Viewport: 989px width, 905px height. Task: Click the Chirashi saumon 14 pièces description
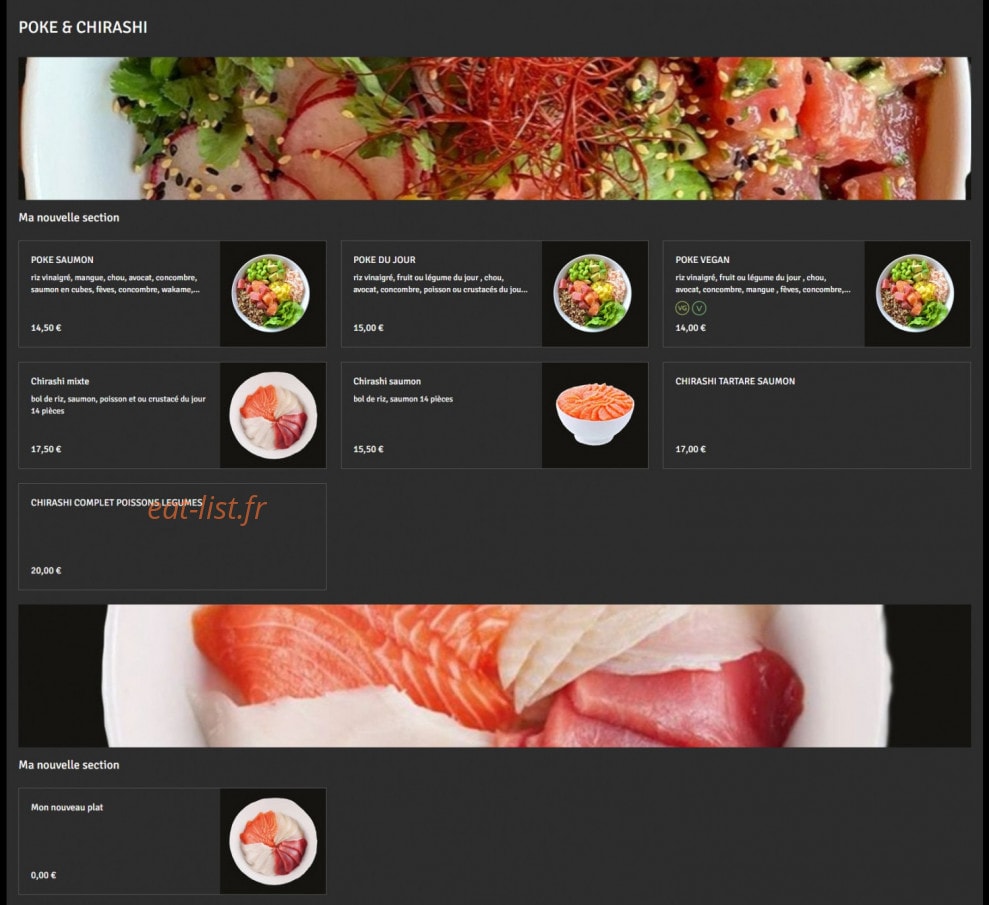click(403, 399)
